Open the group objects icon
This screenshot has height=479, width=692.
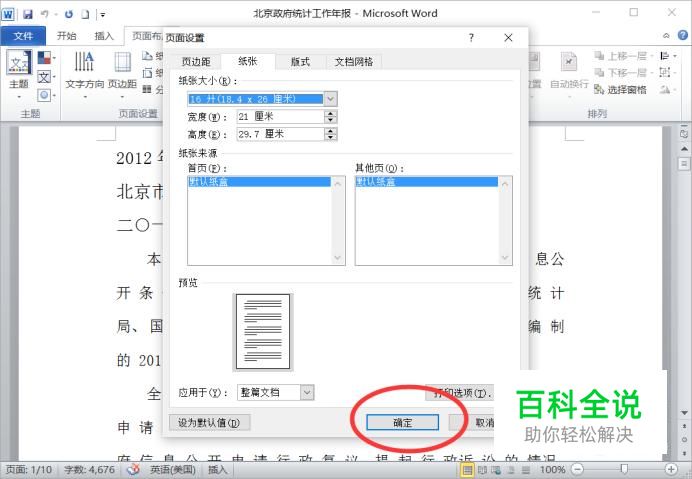pyautogui.click(x=668, y=72)
